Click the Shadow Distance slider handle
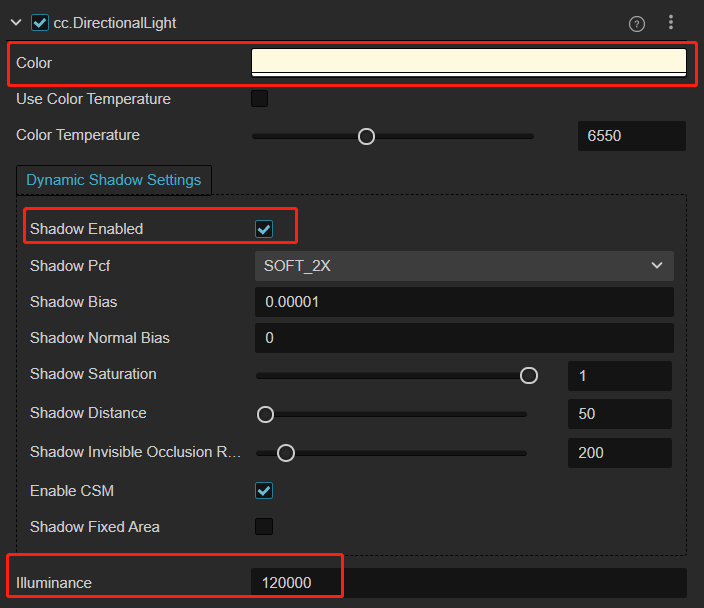Image resolution: width=704 pixels, height=608 pixels. [265, 414]
